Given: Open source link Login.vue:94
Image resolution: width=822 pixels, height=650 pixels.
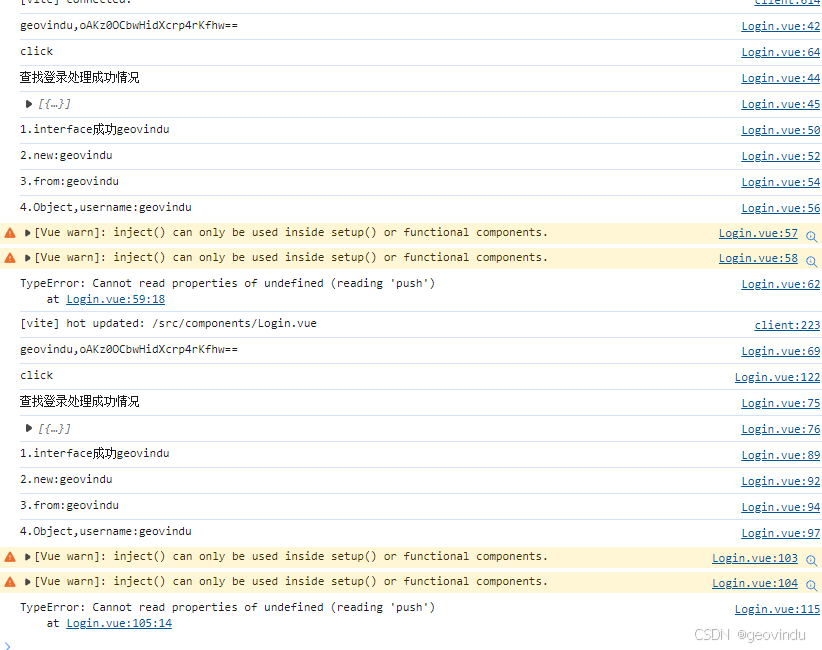Looking at the screenshot, I should click(x=781, y=507).
